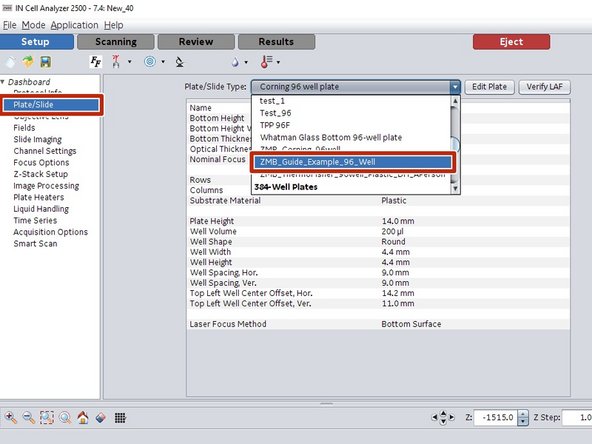Click the left arrow of stage navigation pad
Screen dimensions: 592x444
434,418
